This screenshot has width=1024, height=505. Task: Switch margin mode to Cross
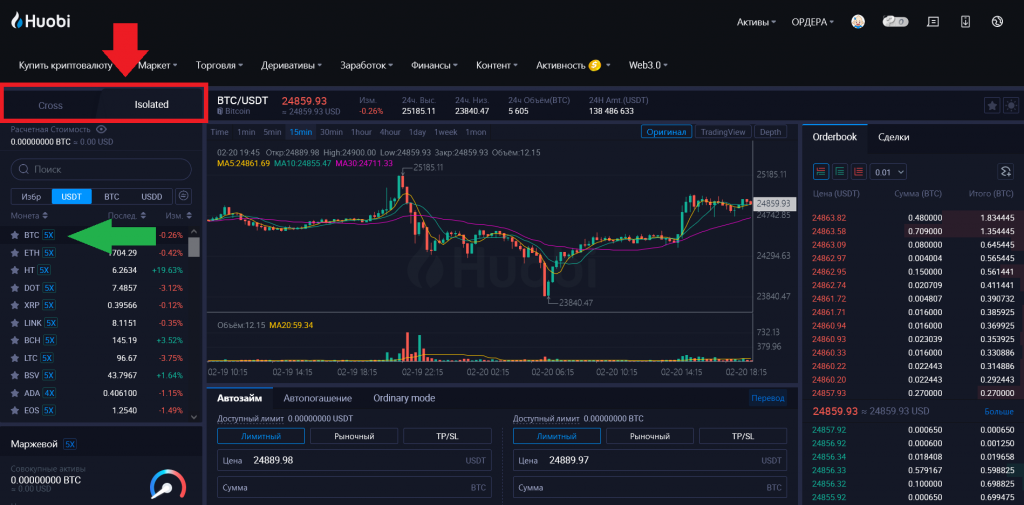coord(50,105)
